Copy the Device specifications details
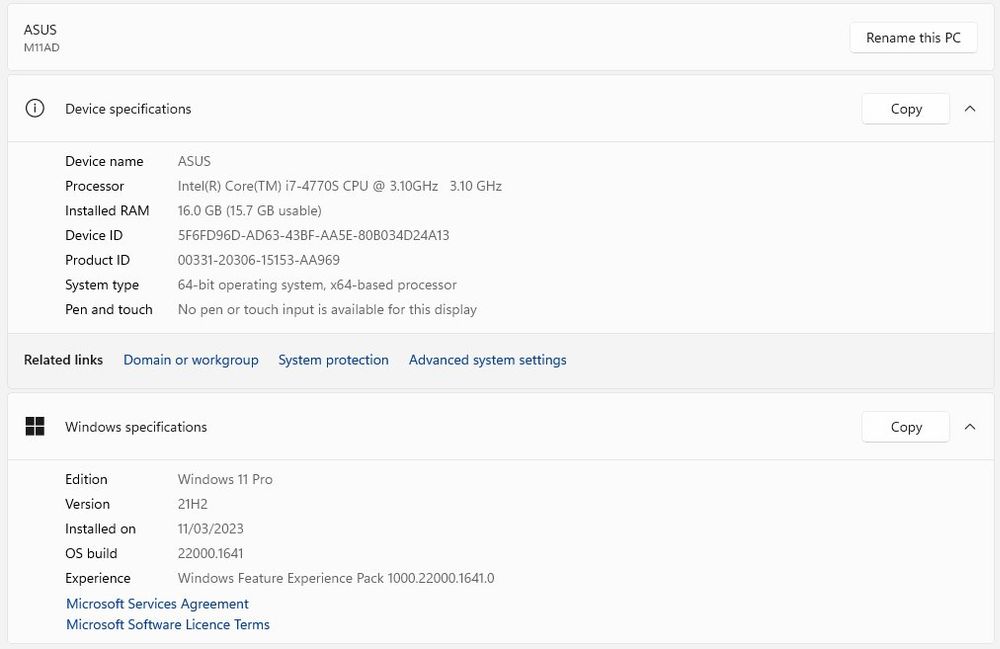The width and height of the screenshot is (1000, 649). pos(905,108)
